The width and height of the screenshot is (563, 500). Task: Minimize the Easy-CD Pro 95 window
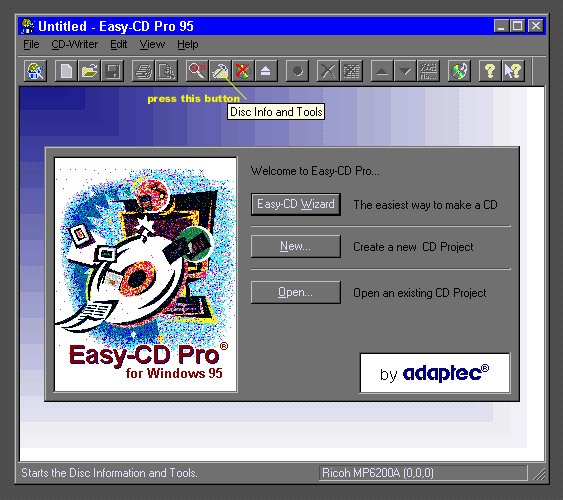(501, 26)
